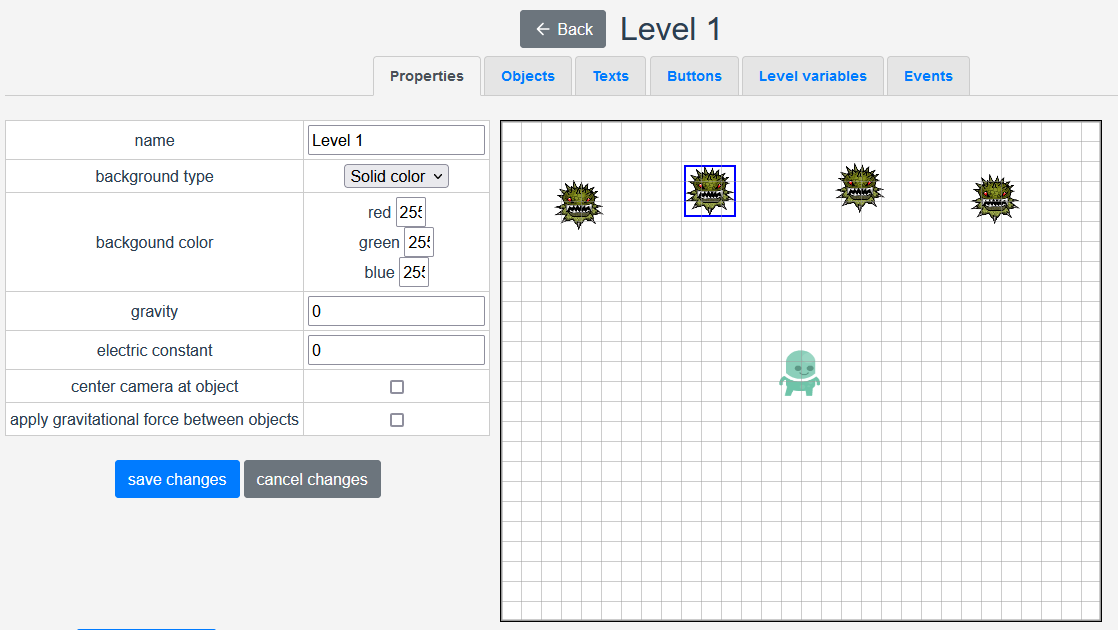Image resolution: width=1118 pixels, height=630 pixels.
Task: Focus the gravity input field
Action: tap(396, 311)
